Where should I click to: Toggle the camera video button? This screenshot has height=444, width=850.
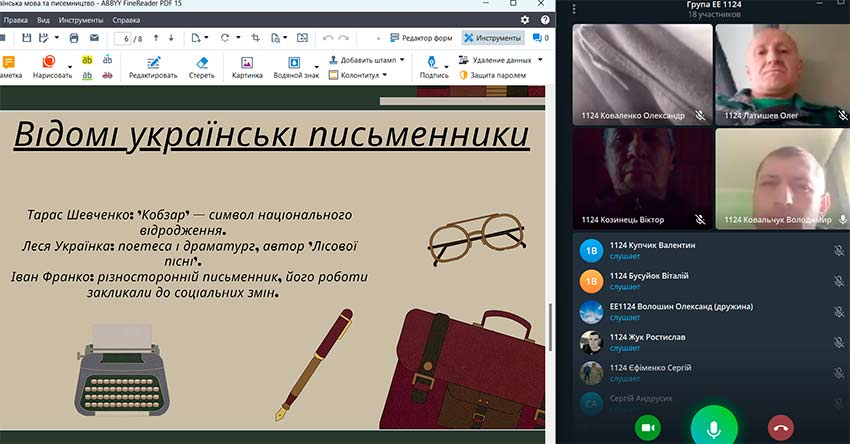648,427
